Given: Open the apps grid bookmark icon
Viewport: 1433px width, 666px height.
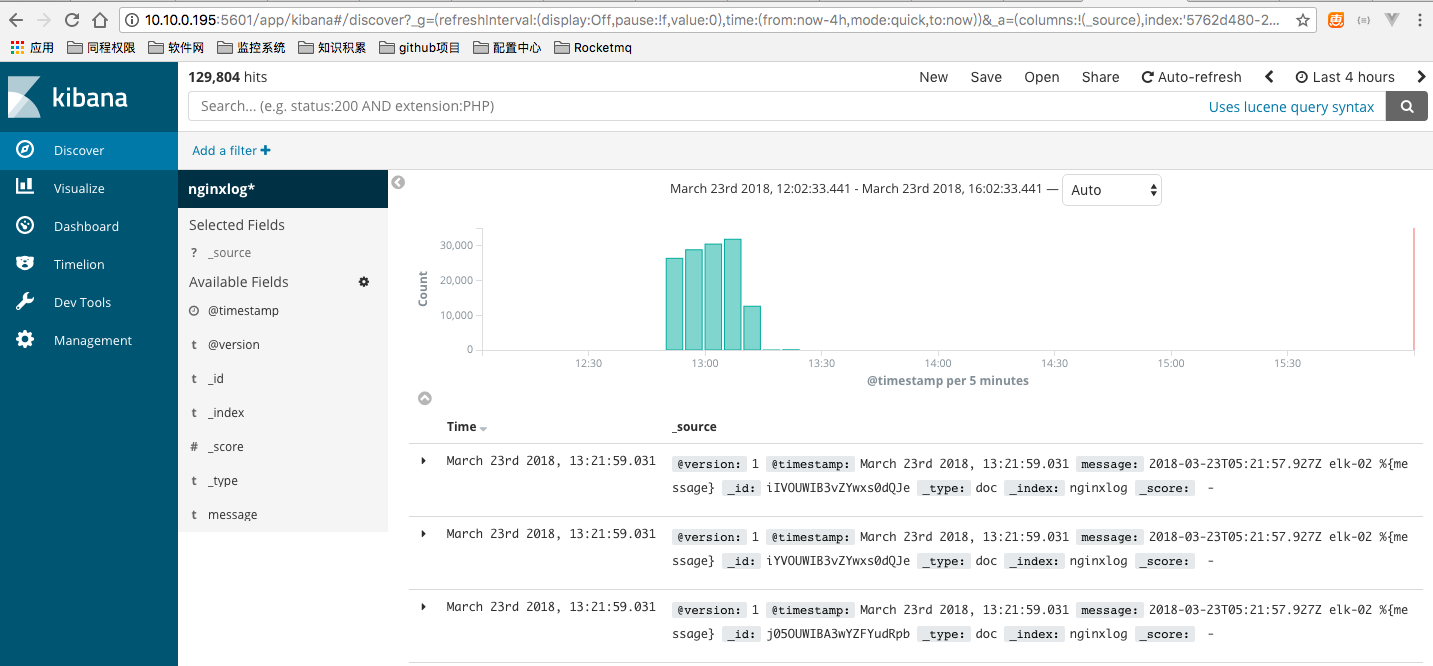Looking at the screenshot, I should (17, 47).
